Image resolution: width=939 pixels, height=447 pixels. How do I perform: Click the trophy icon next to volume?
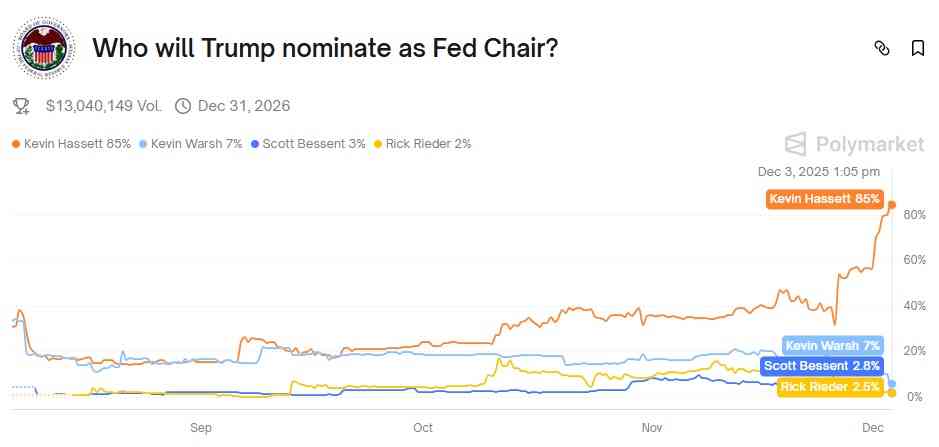22,105
